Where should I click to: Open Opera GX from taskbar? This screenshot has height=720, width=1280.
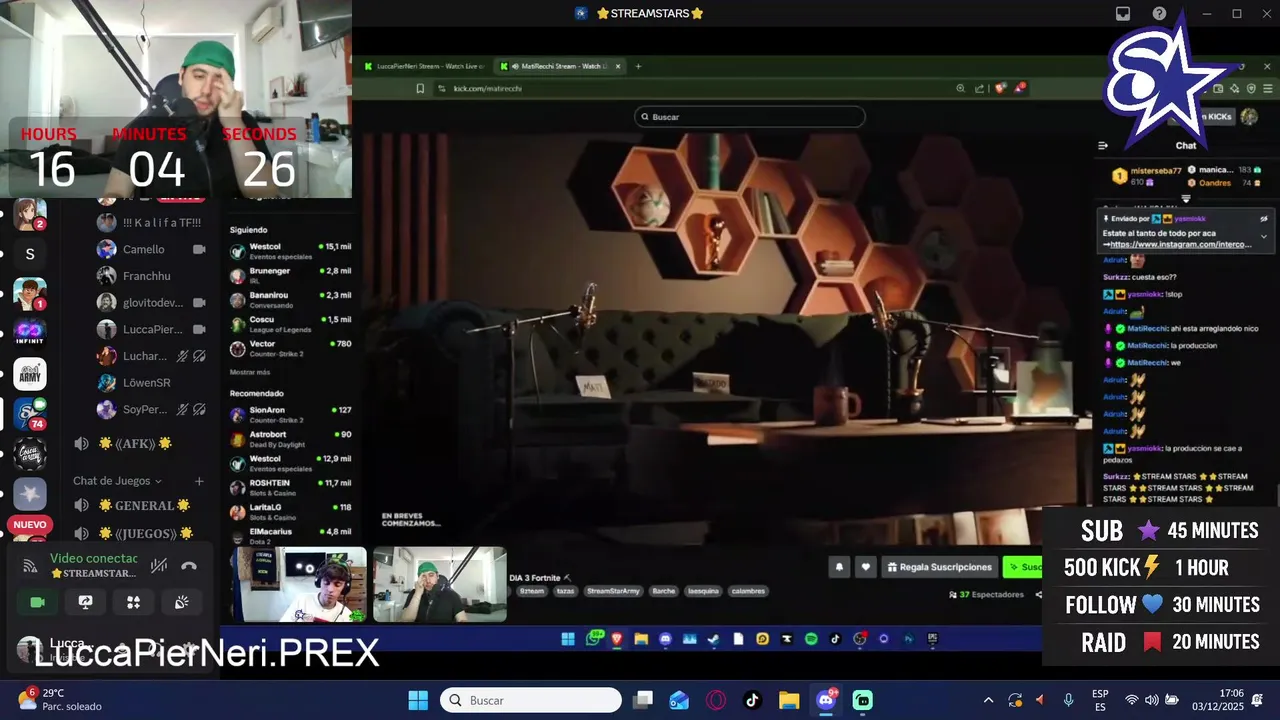click(x=715, y=700)
